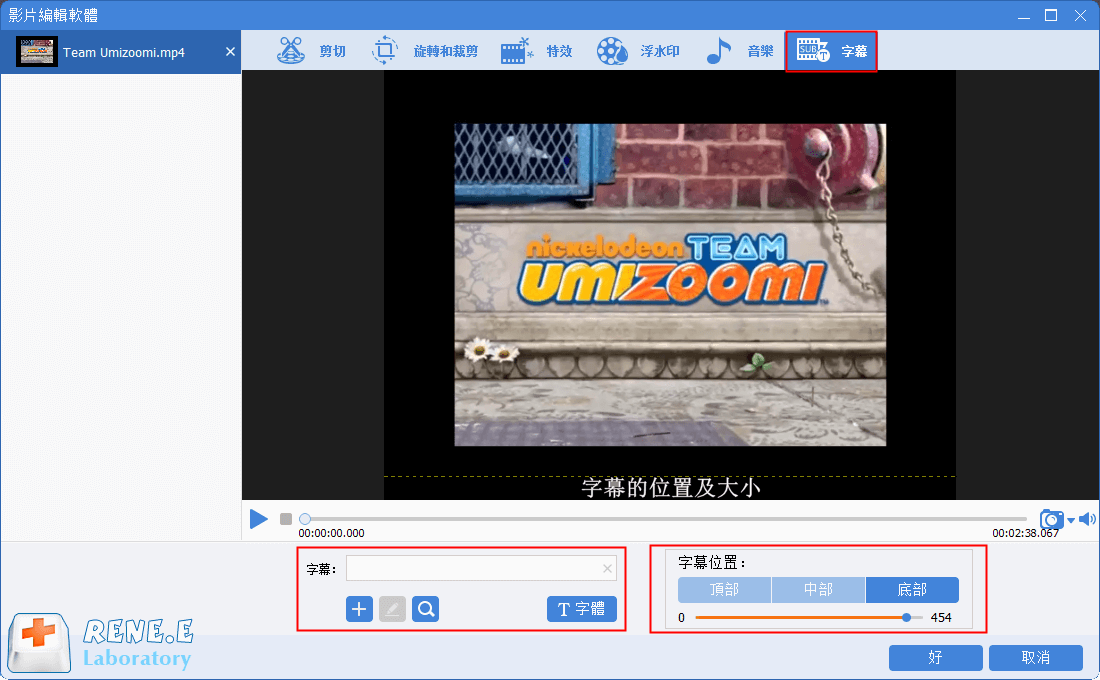The height and width of the screenshot is (680, 1100).
Task: Click the scissors icon in toolbar
Action: 290,51
